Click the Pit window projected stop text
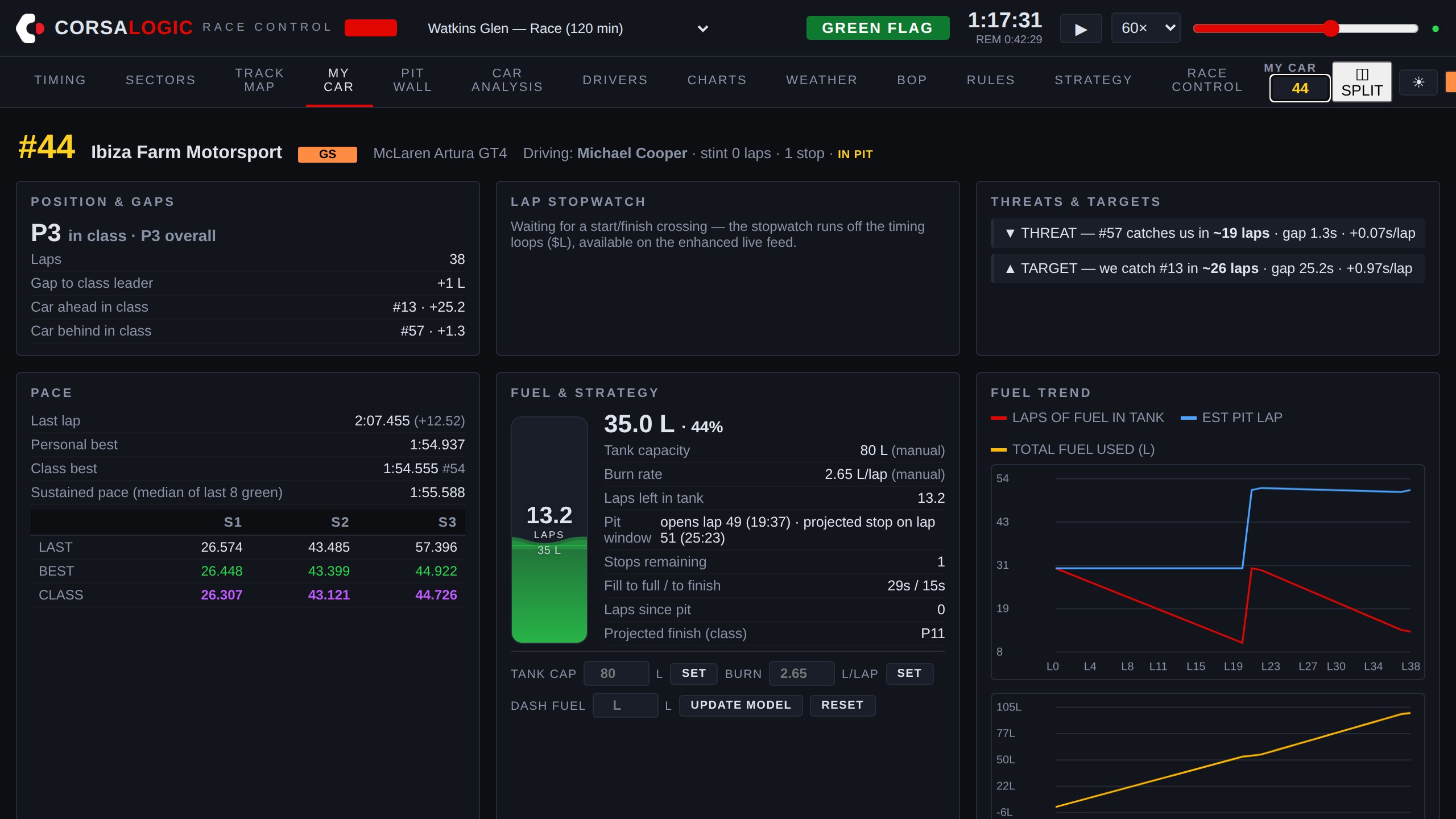This screenshot has height=819, width=1456. pos(797,530)
